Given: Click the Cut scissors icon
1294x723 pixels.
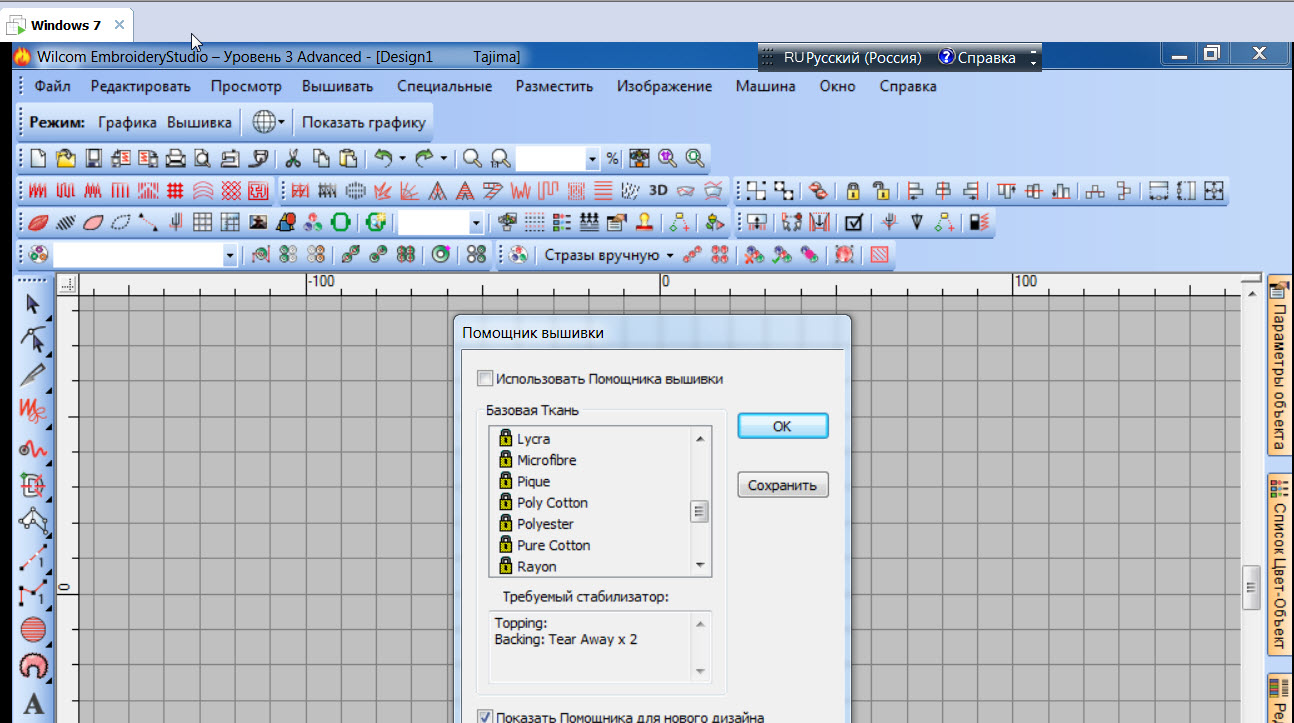Looking at the screenshot, I should coord(293,158).
